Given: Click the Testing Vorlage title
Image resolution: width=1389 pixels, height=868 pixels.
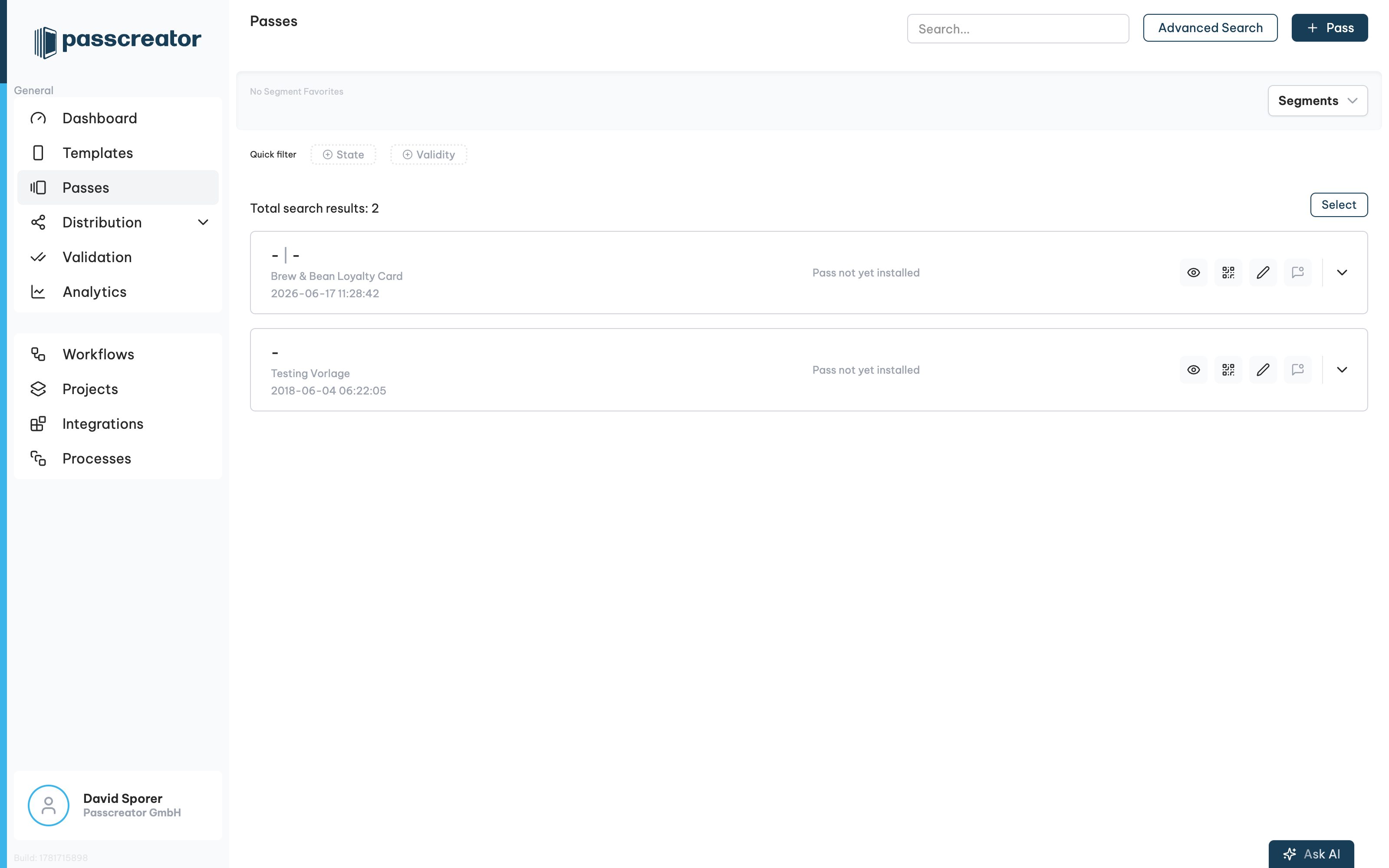Looking at the screenshot, I should 310,373.
